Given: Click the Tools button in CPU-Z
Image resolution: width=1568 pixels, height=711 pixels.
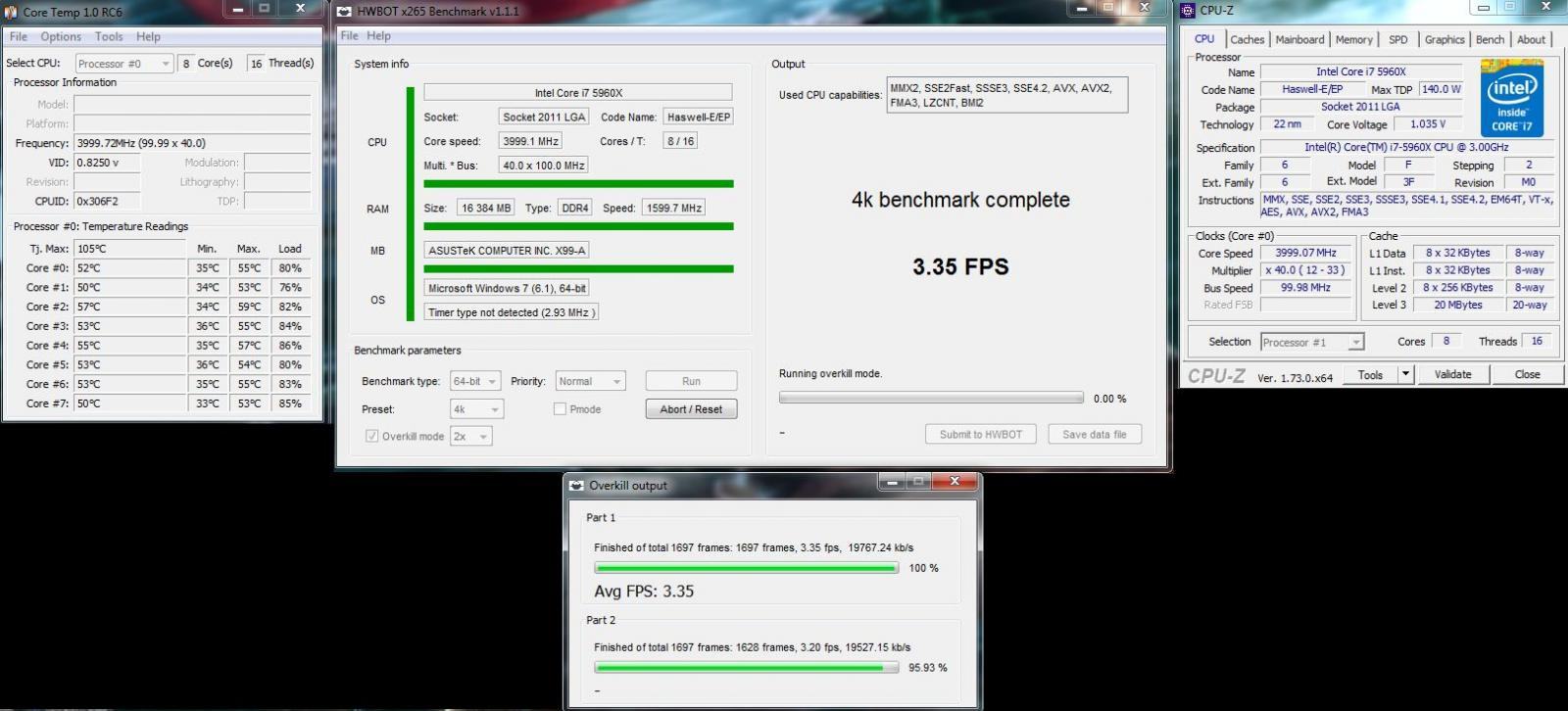Looking at the screenshot, I should click(1370, 374).
